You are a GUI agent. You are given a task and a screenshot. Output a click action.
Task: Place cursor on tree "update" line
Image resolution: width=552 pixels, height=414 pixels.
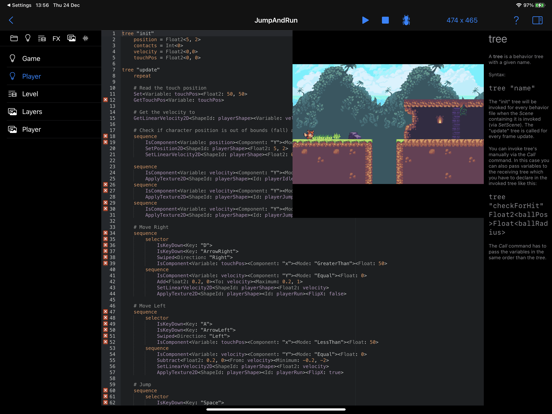click(x=141, y=70)
